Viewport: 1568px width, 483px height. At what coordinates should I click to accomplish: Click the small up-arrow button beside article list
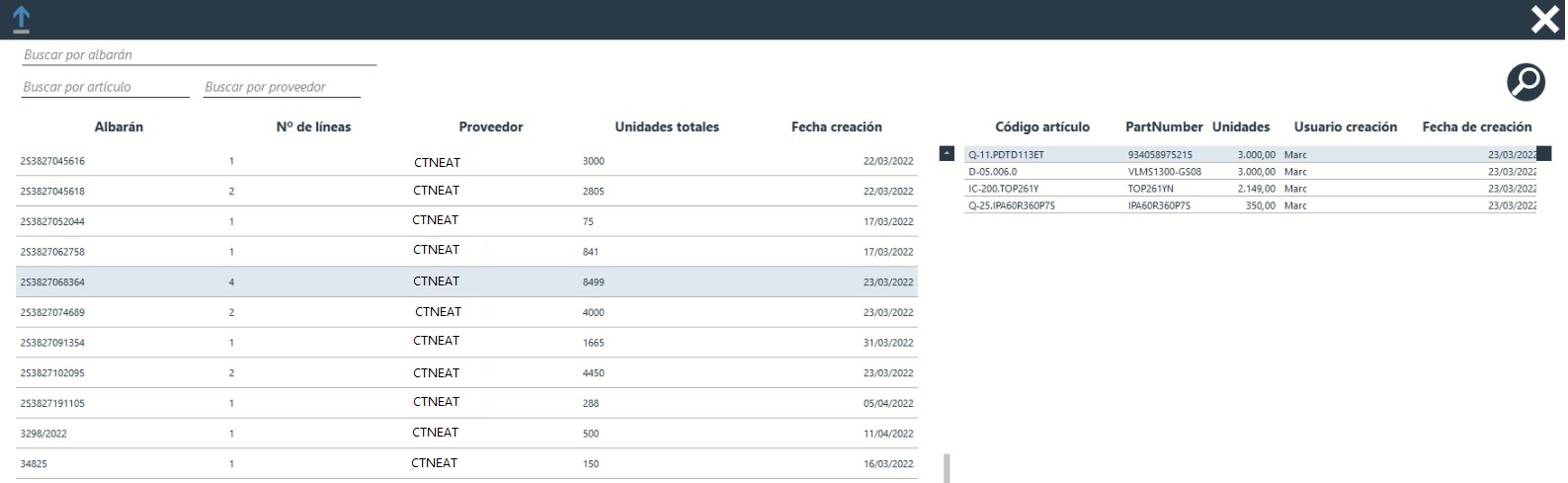947,154
